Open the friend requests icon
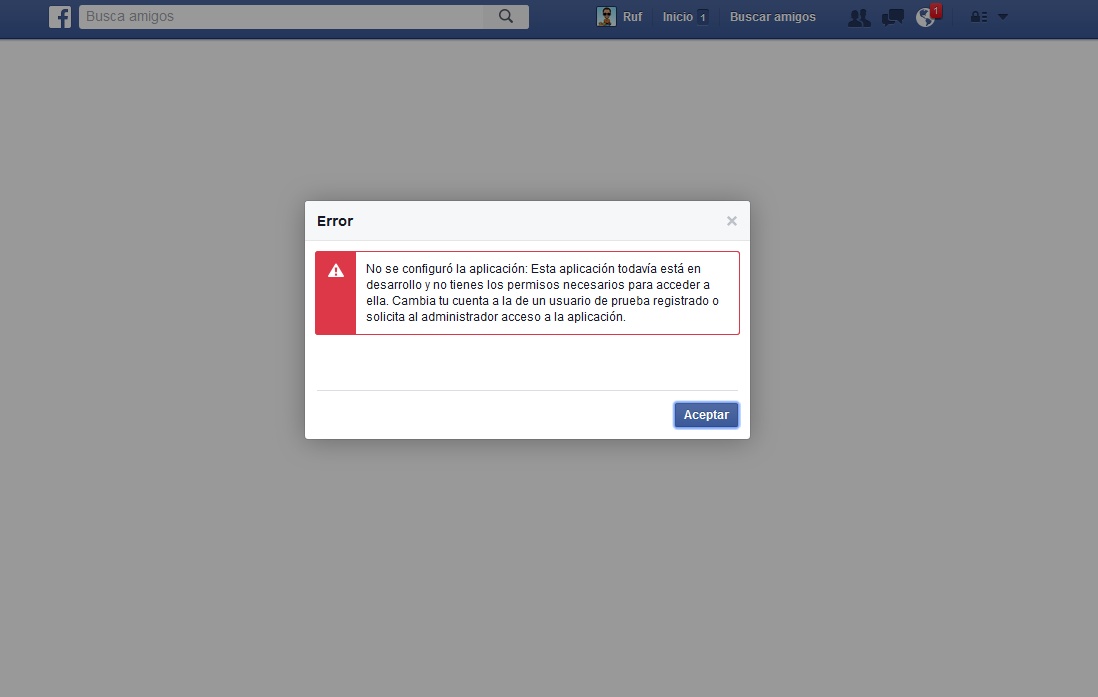This screenshot has width=1098, height=697. pos(858,18)
